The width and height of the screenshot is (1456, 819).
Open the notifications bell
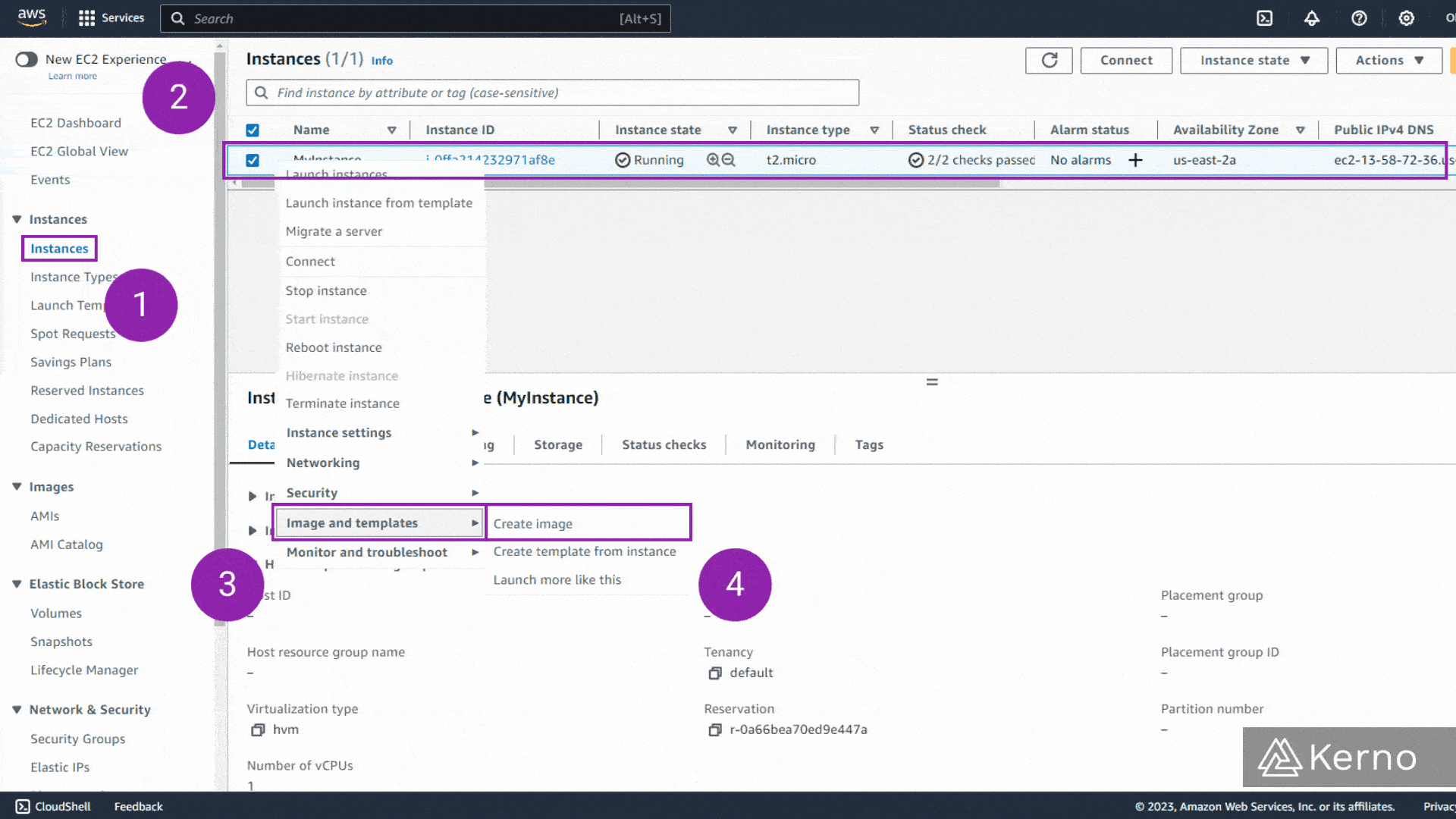(x=1312, y=18)
